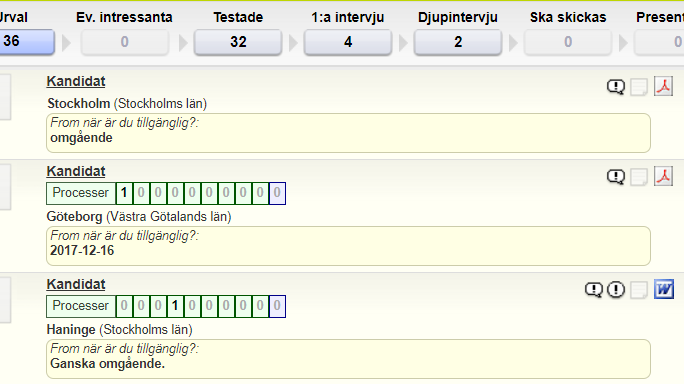Screen dimensions: 684x384
Task: Open Kandidat link for Haninge candidate
Action: point(76,285)
